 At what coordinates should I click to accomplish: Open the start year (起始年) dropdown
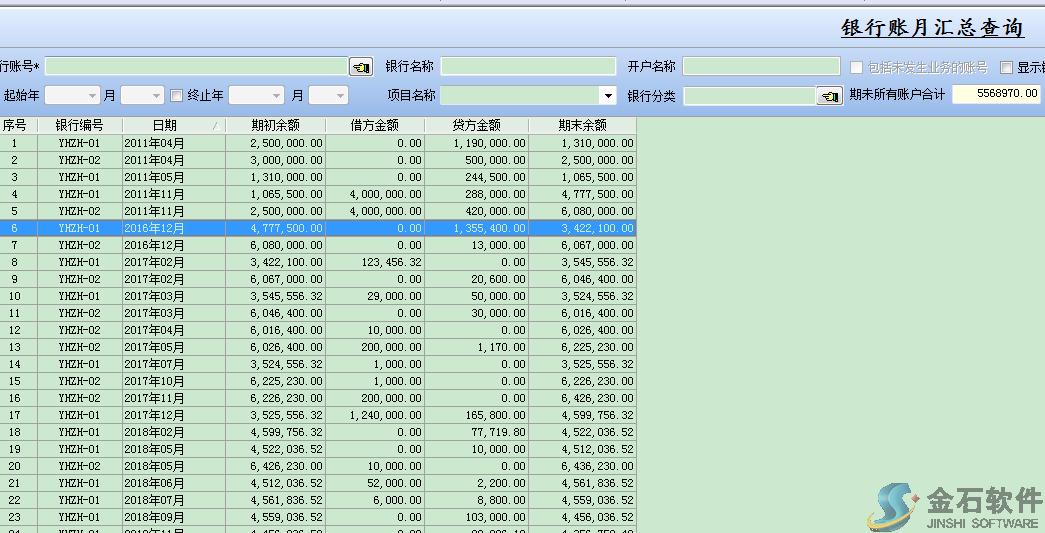(92, 96)
